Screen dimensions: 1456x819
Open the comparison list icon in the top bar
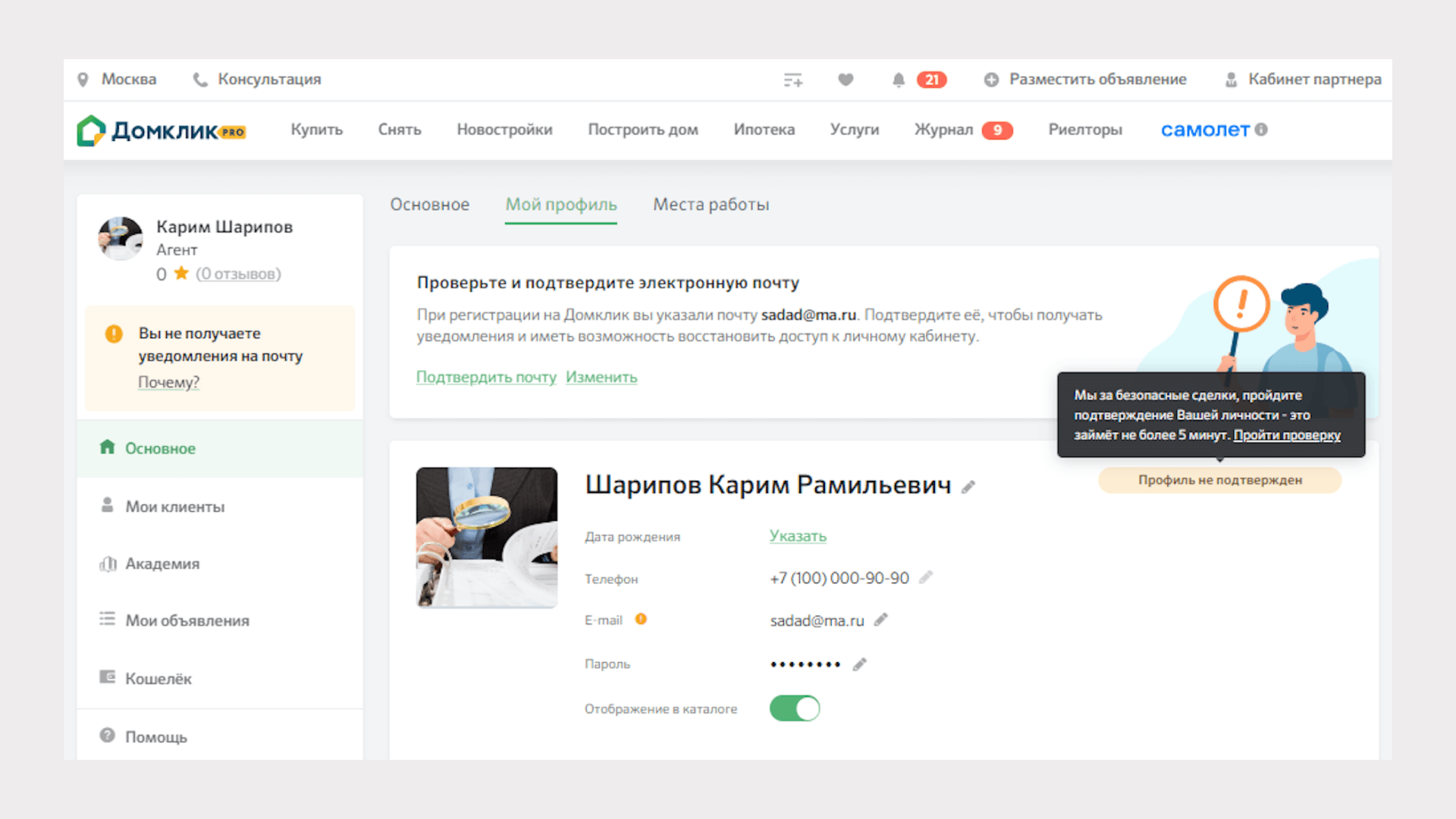793,80
